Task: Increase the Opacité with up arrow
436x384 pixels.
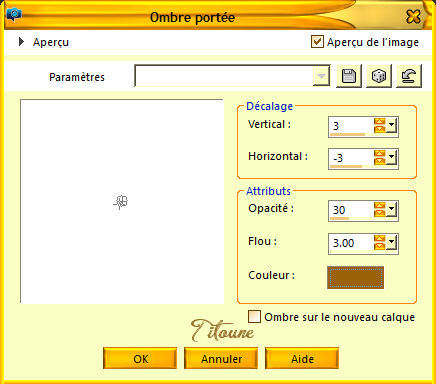Action: click(379, 206)
